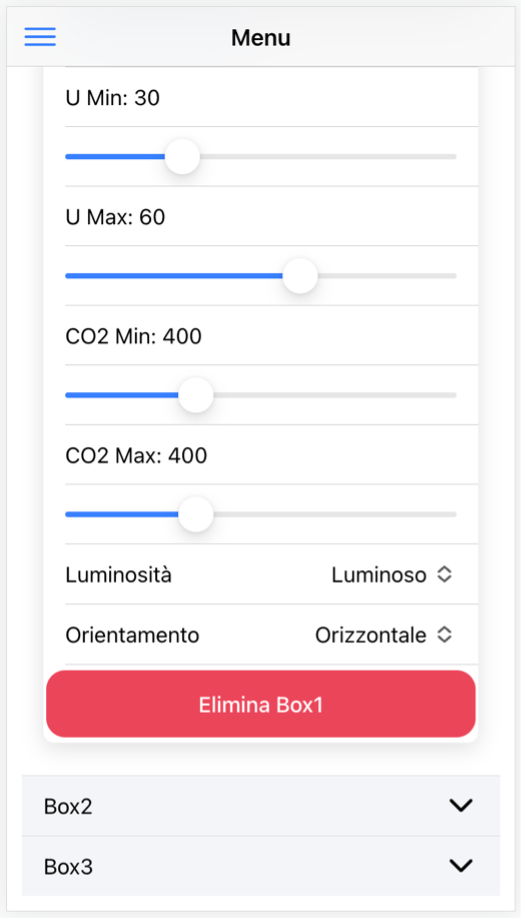
Task: Click the CO2 Max slider knob
Action: 195,515
